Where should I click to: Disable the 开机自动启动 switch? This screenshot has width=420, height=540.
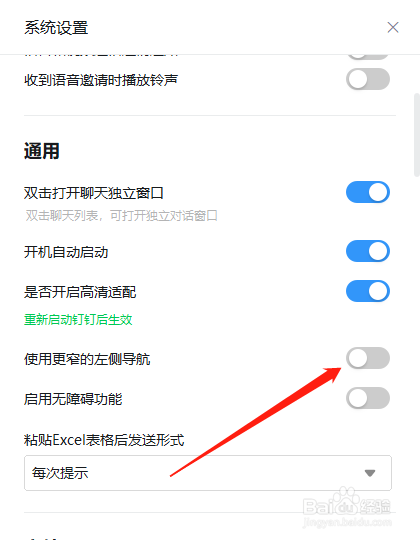(x=368, y=251)
